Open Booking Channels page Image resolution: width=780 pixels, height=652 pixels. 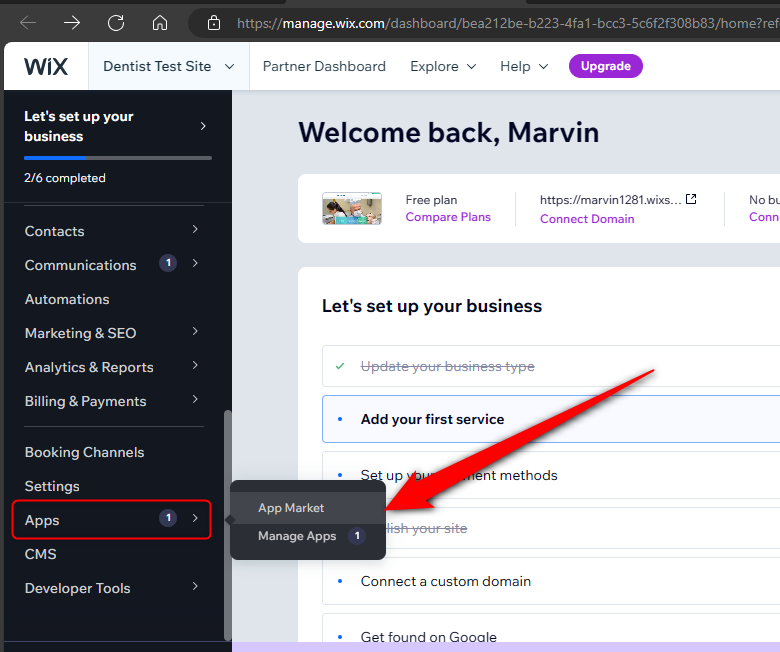[85, 452]
